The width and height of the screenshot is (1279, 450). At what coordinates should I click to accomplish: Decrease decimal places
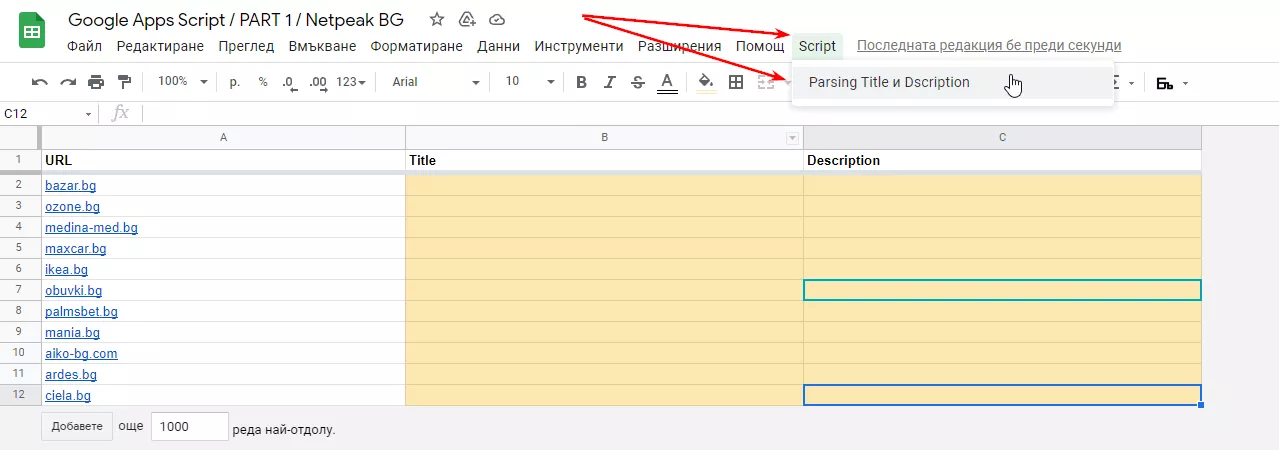[289, 82]
